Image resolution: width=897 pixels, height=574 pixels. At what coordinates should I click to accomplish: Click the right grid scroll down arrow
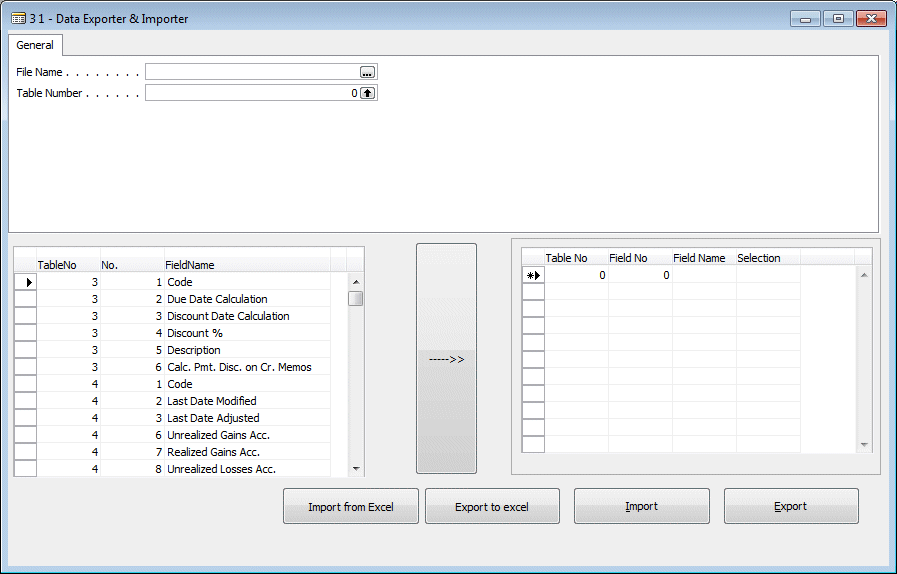point(864,445)
